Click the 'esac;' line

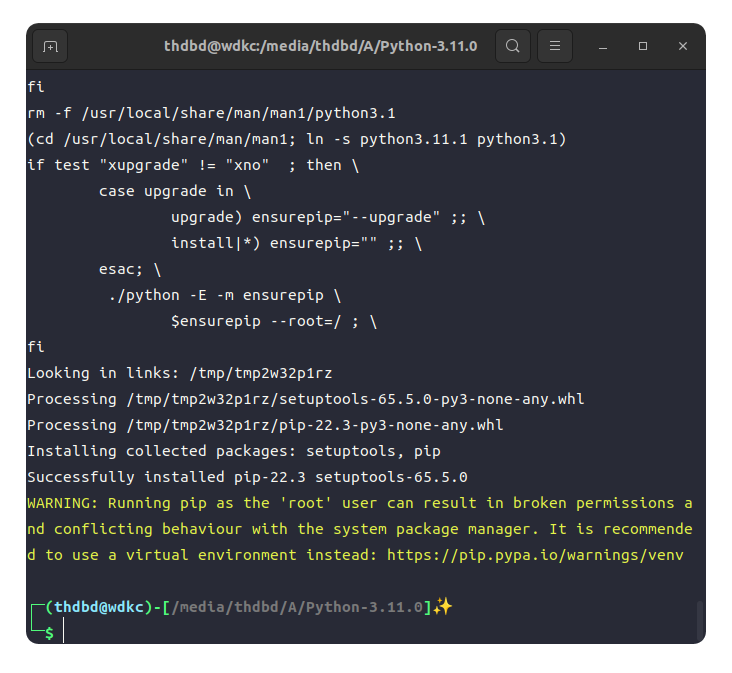(x=130, y=269)
